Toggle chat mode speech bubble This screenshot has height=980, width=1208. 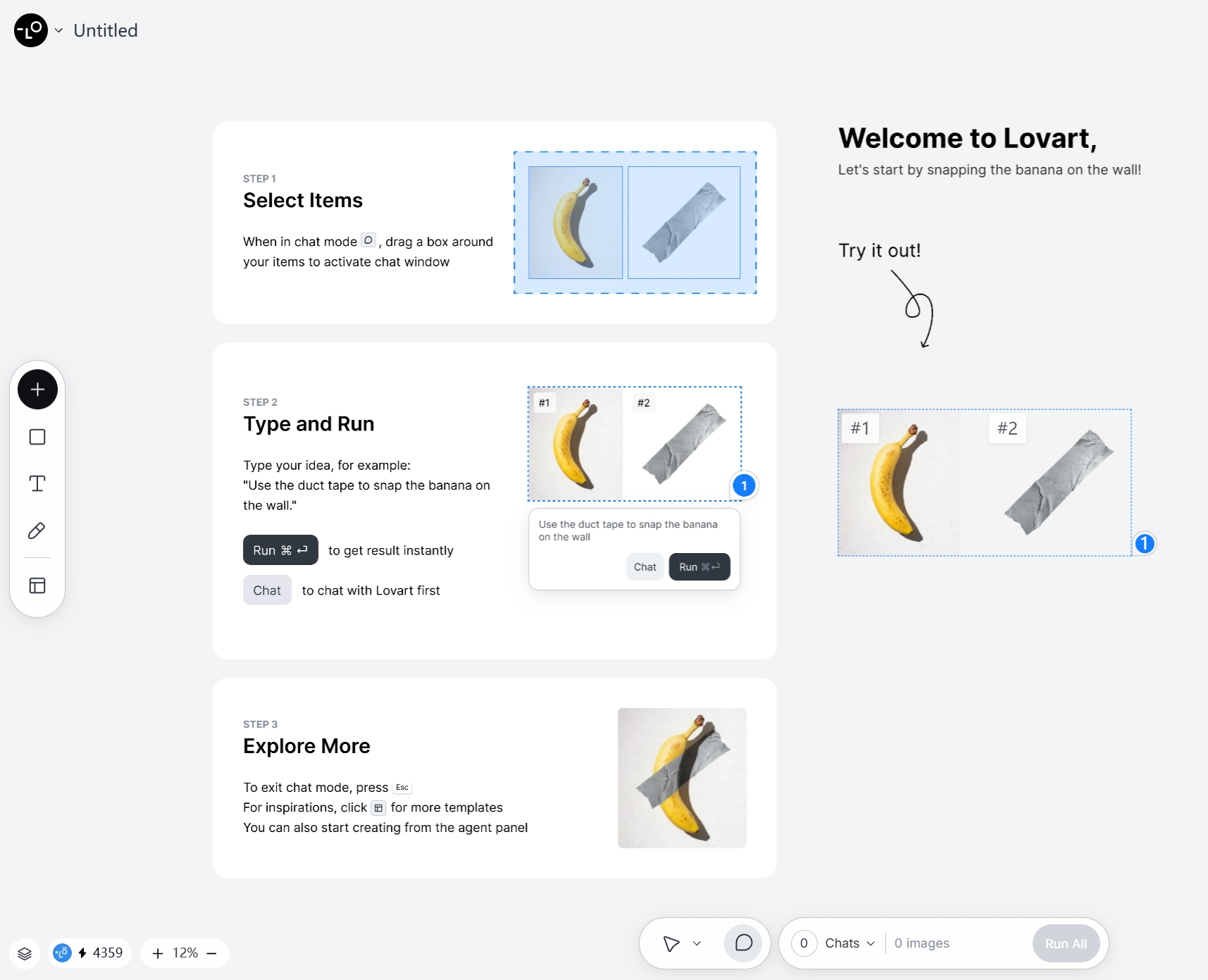tap(743, 943)
